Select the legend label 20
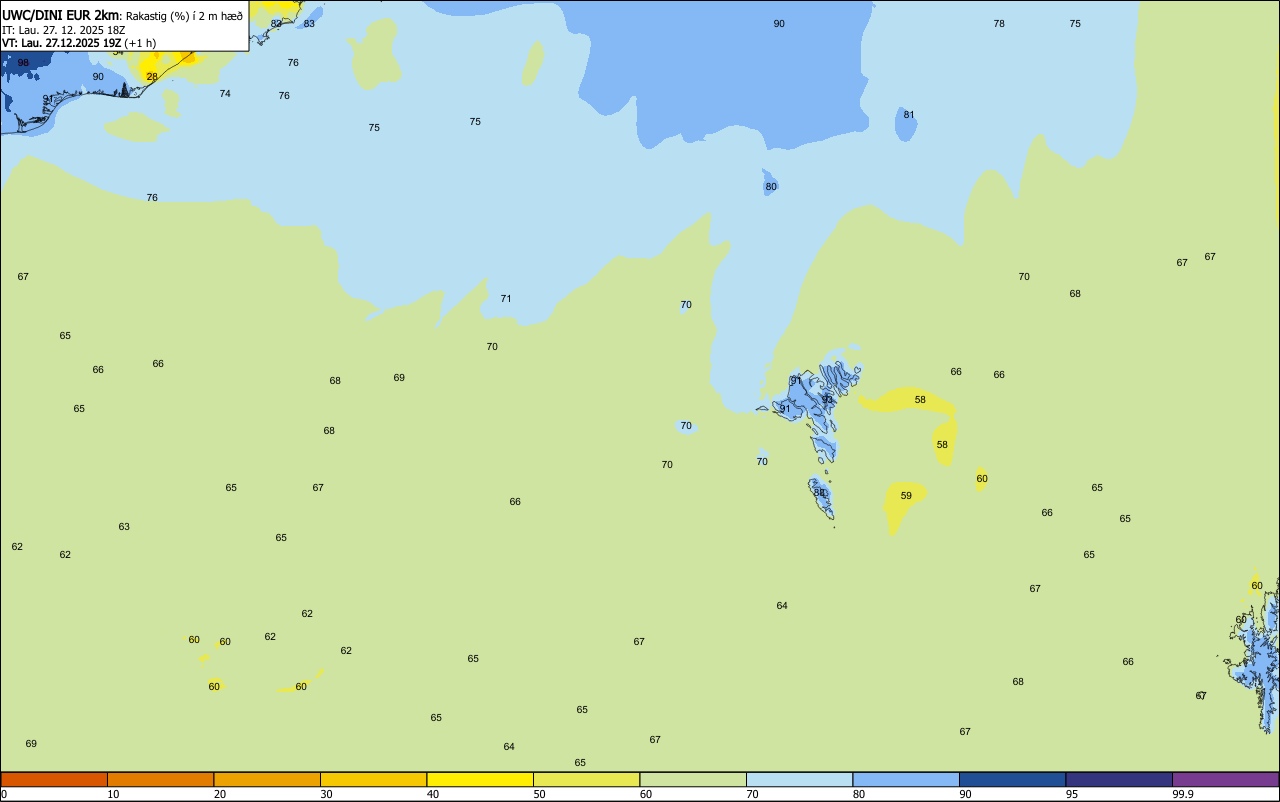This screenshot has height=802, width=1280. pos(220,794)
